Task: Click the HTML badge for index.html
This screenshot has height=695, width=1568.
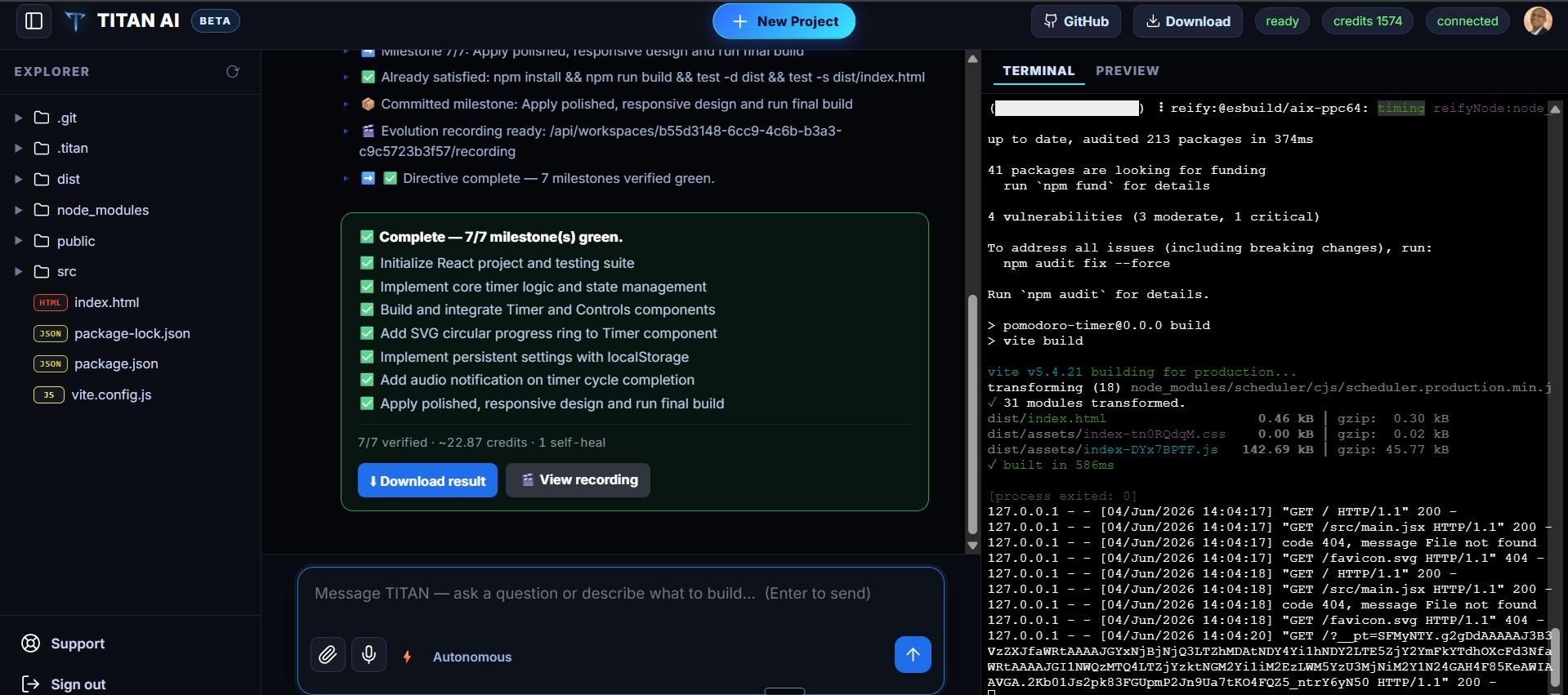Action: pos(50,302)
